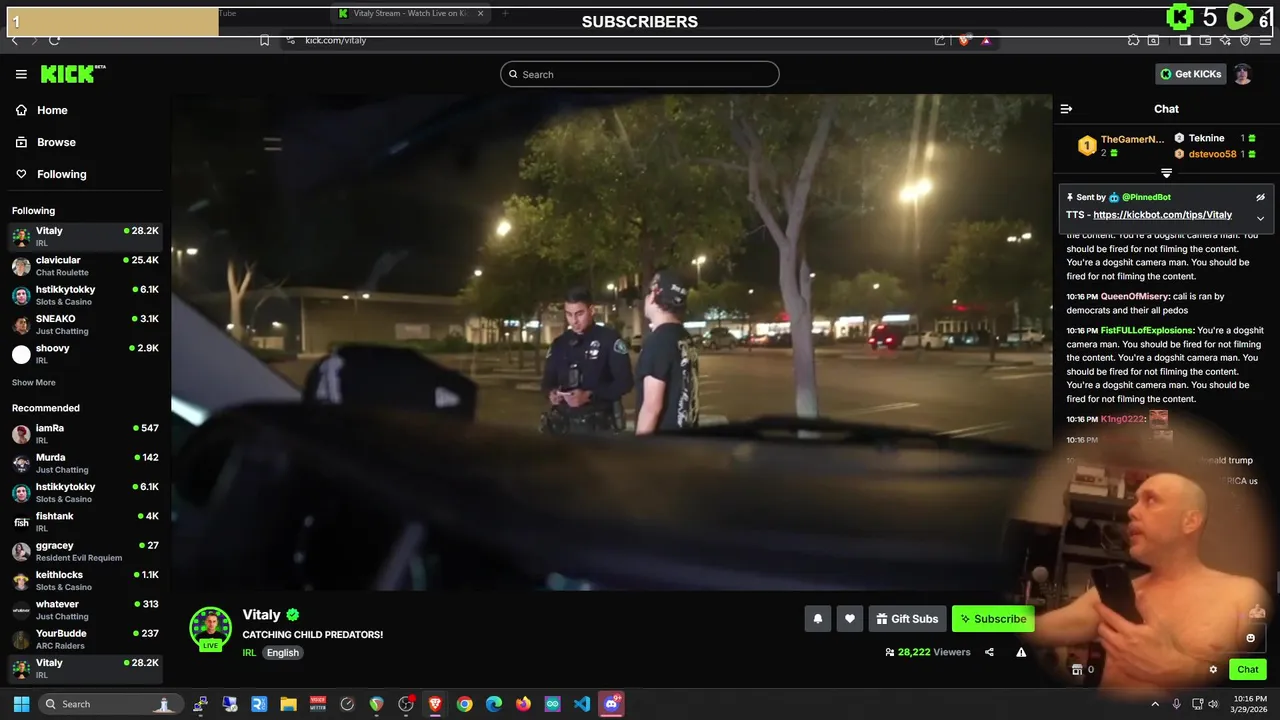Expand the chat leaderboard panel
This screenshot has height=720, width=1280.
click(1166, 173)
